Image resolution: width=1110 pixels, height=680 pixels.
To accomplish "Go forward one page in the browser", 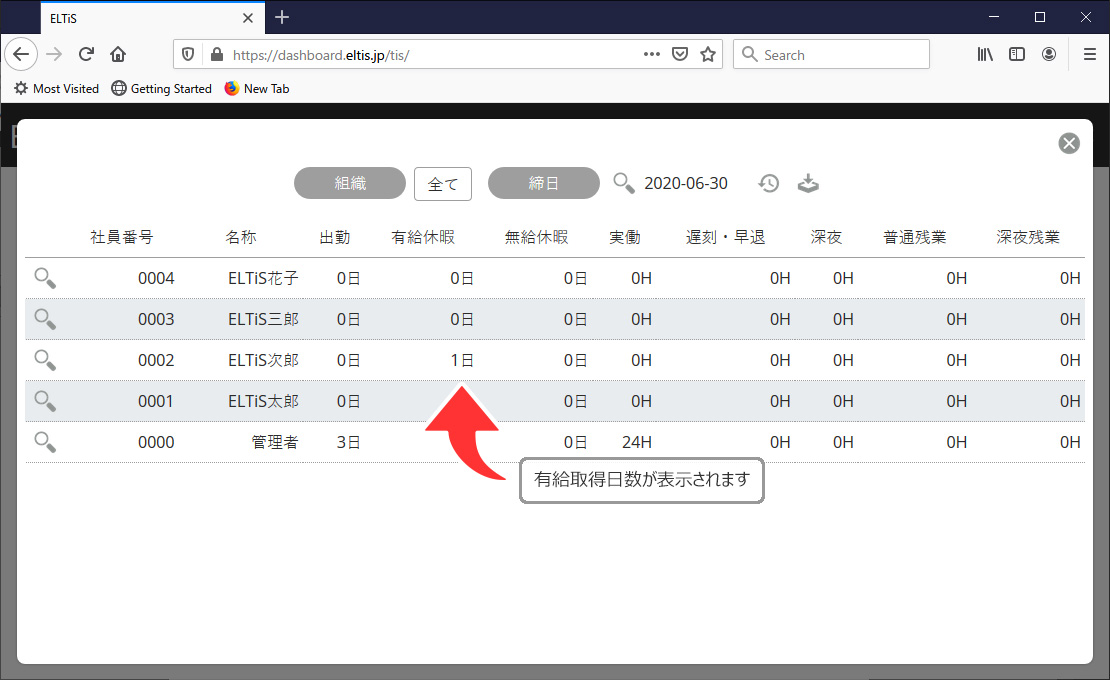I will point(55,54).
